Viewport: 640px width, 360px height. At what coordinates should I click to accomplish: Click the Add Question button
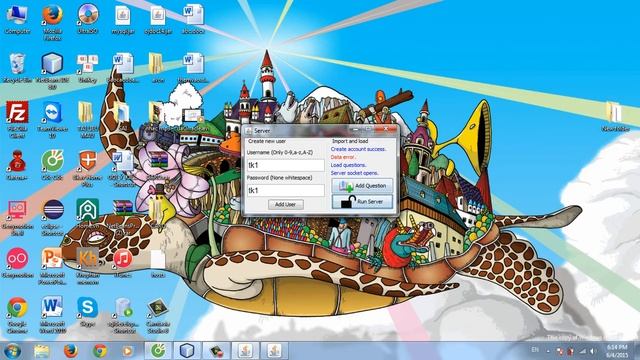click(x=362, y=186)
